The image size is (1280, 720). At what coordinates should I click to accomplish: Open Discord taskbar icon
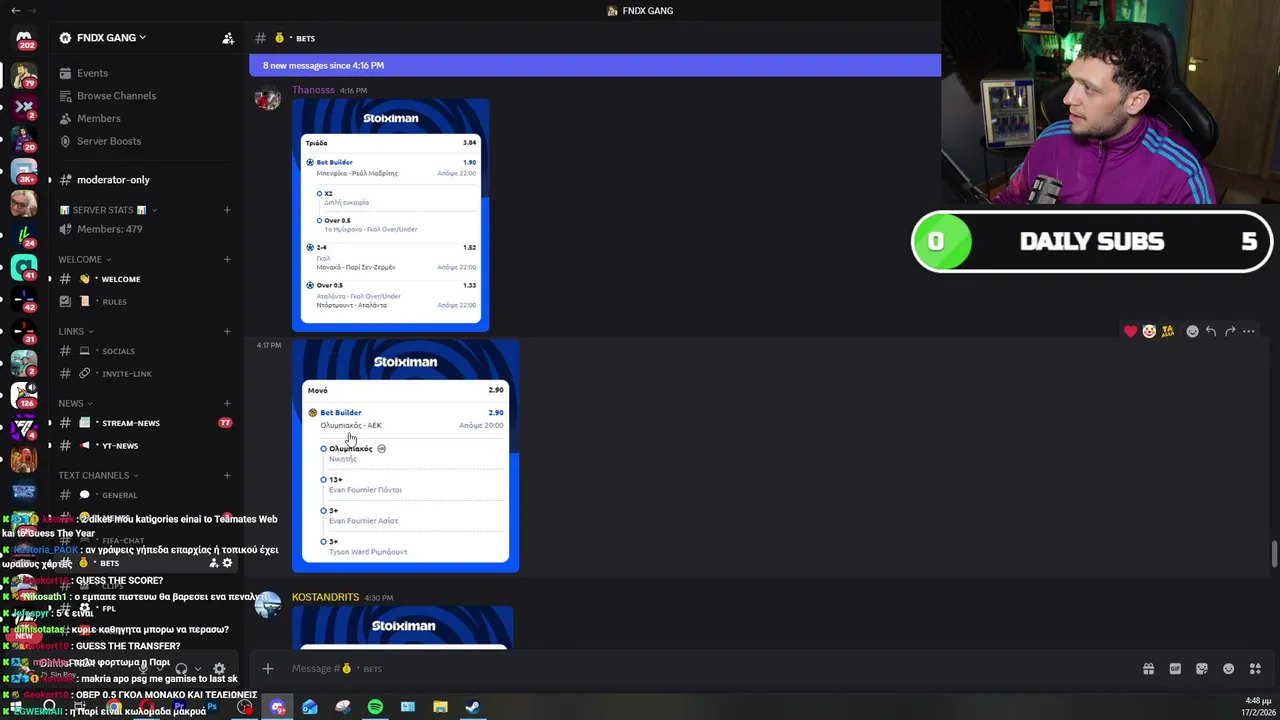click(x=278, y=707)
